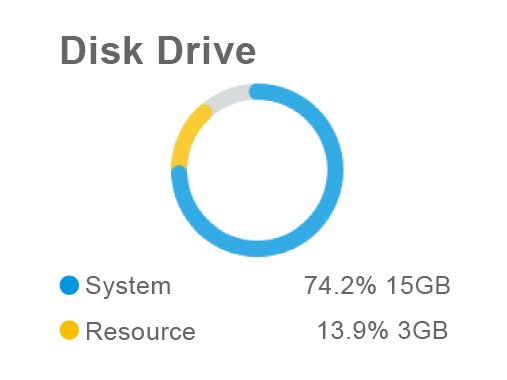
Task: Select the blue System arc of donut chart
Action: [335, 170]
